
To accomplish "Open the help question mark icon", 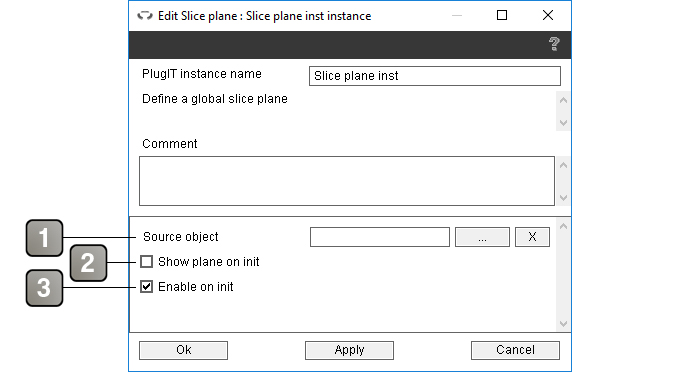I will click(554, 44).
